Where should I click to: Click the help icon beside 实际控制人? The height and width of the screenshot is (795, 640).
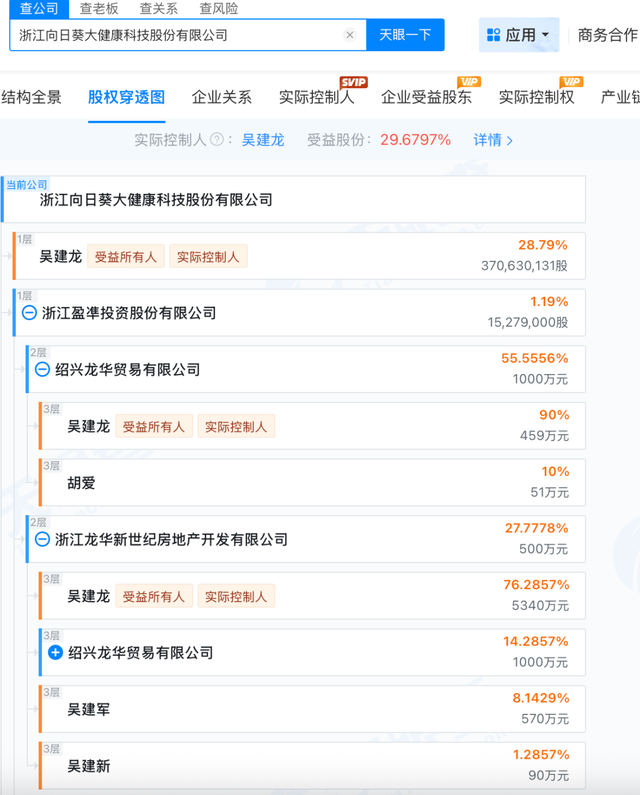tap(216, 140)
